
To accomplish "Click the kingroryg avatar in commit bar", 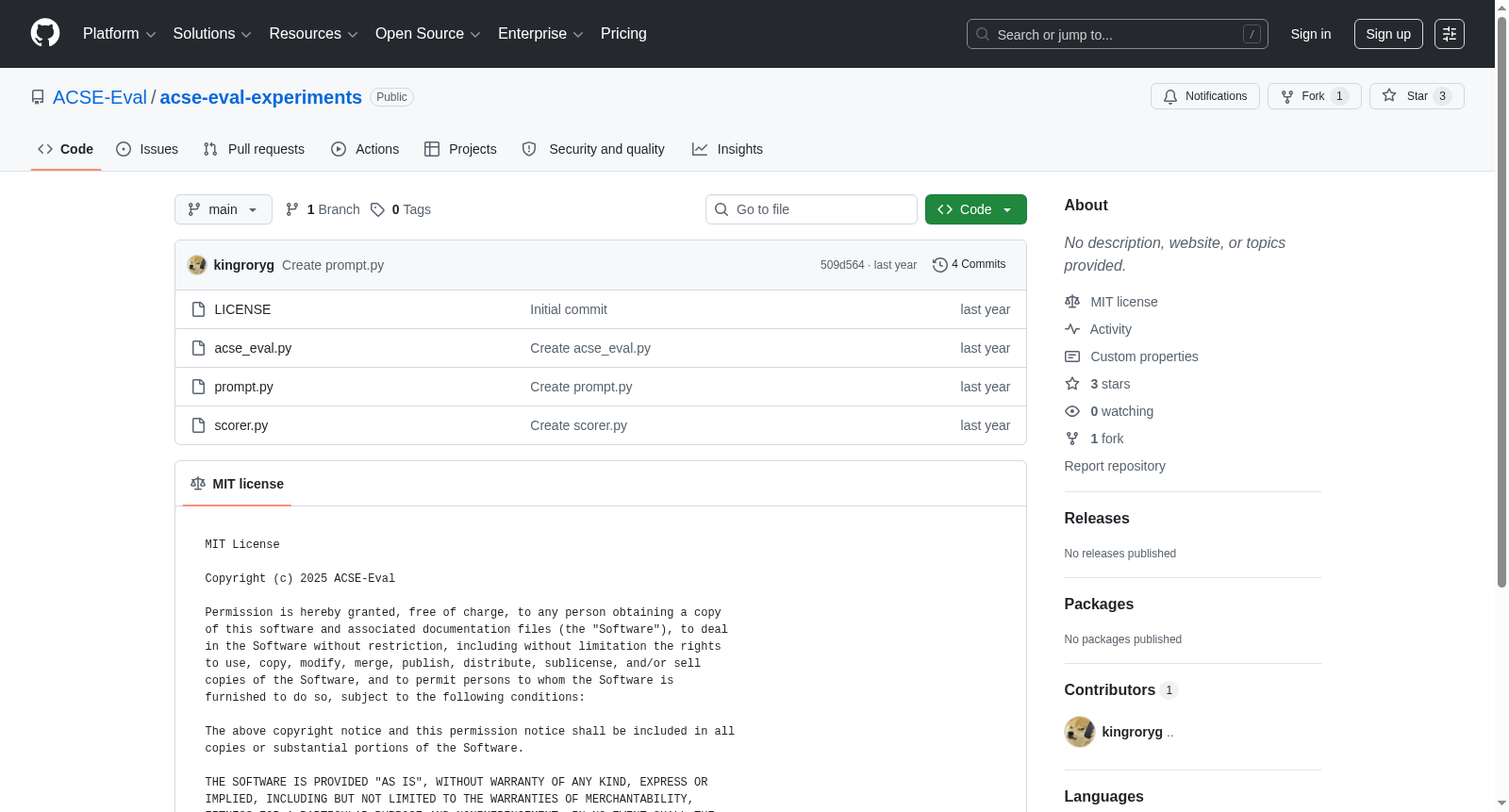I will (x=197, y=265).
